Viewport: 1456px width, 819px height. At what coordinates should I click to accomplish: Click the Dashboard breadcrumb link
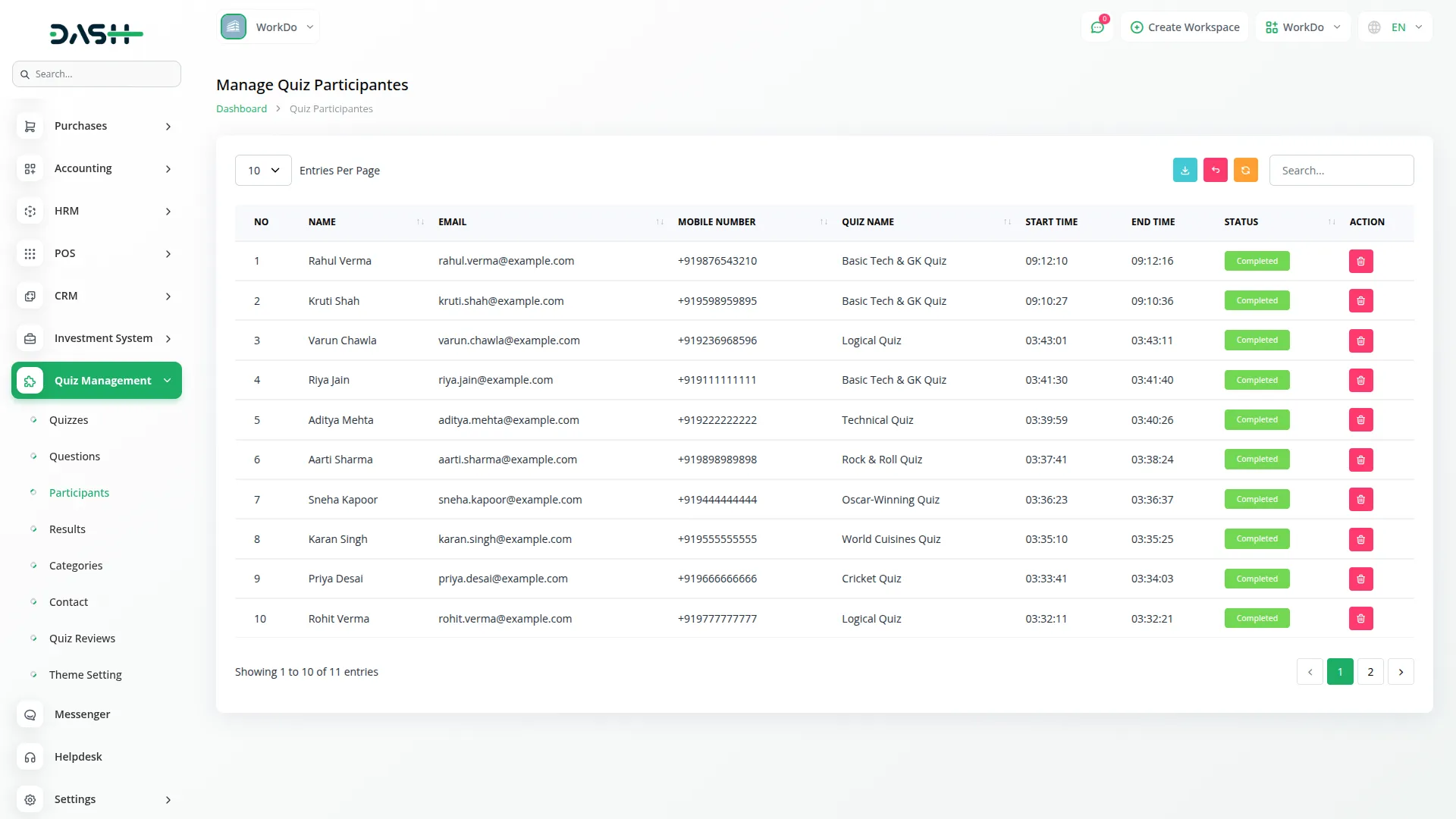pyautogui.click(x=241, y=108)
